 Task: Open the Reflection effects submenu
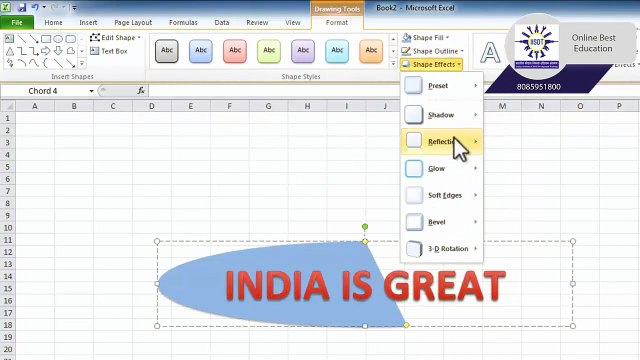click(x=442, y=142)
